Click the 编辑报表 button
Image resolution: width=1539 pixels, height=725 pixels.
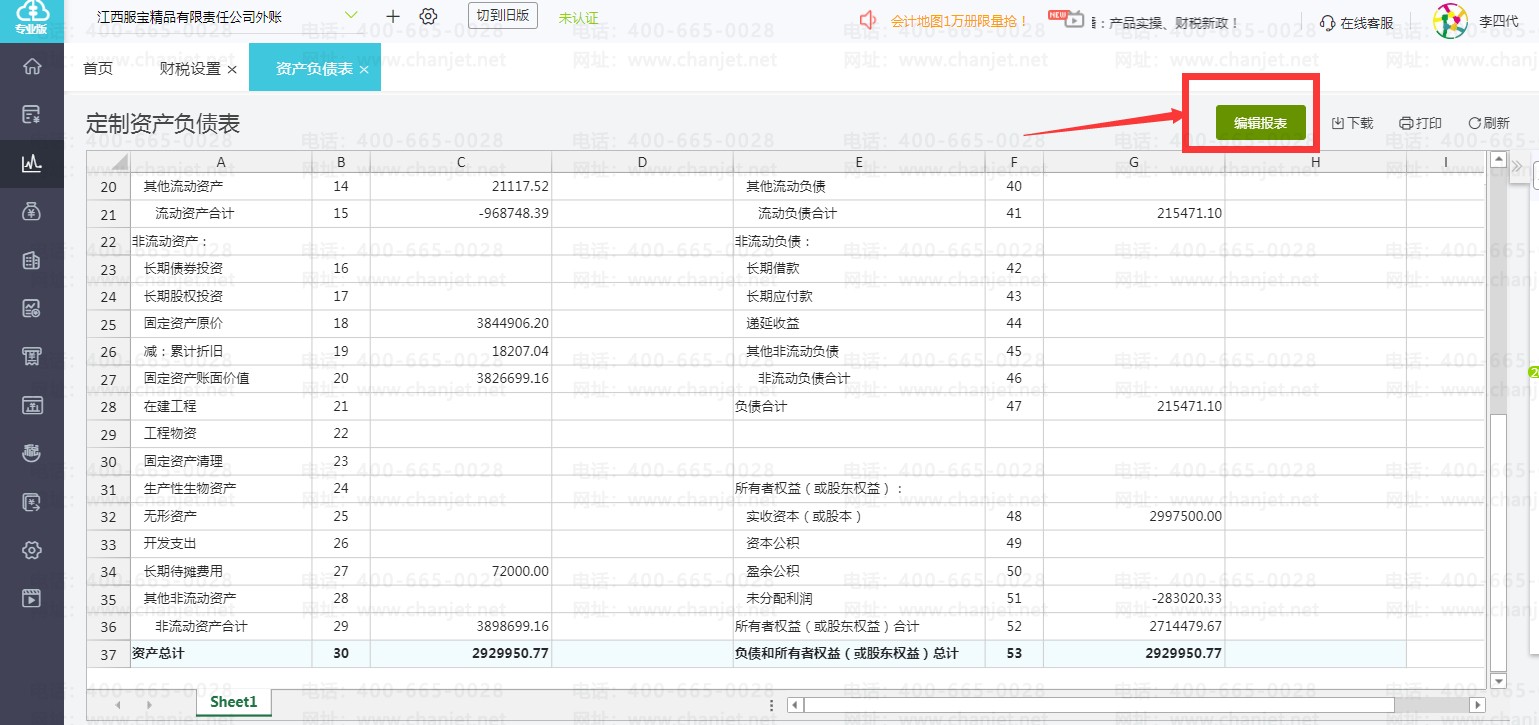point(1260,123)
